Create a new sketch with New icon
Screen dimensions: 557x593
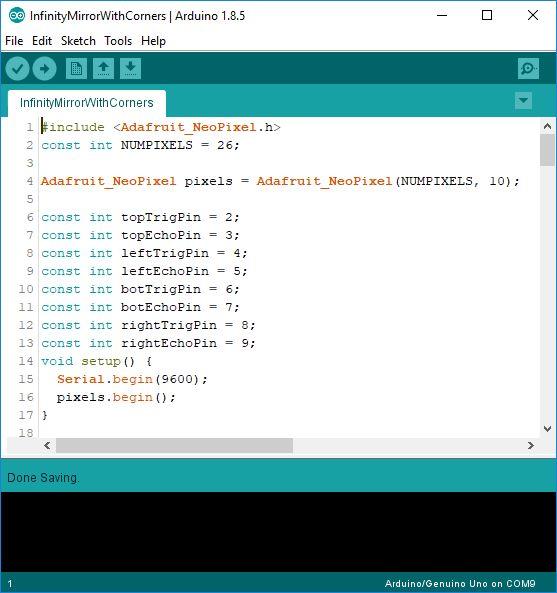[x=76, y=68]
